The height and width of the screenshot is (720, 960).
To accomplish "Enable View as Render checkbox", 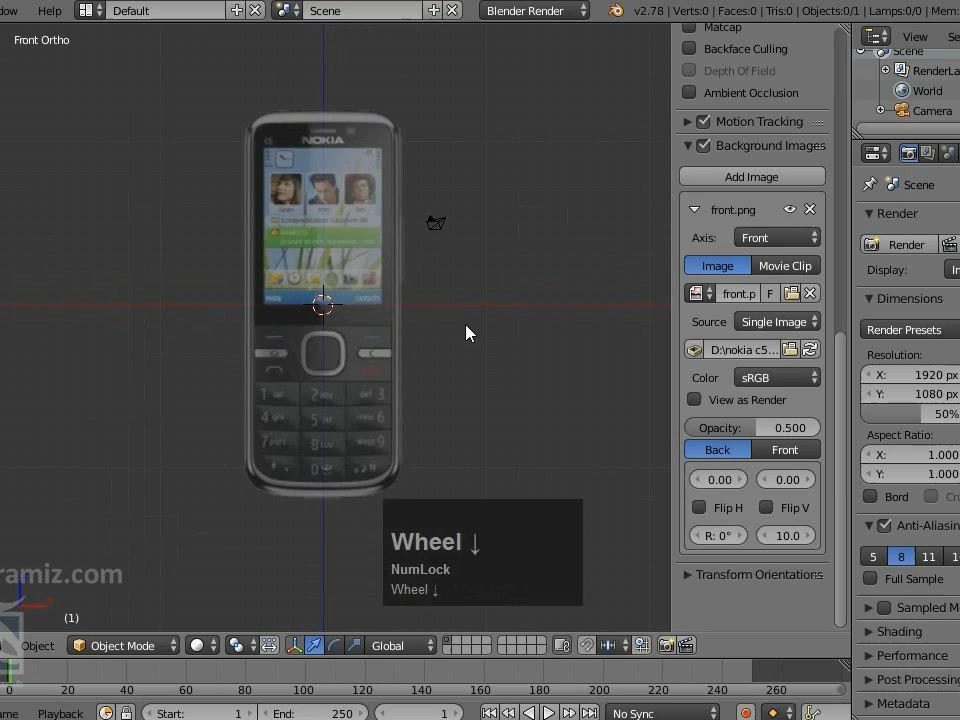I will [694, 400].
